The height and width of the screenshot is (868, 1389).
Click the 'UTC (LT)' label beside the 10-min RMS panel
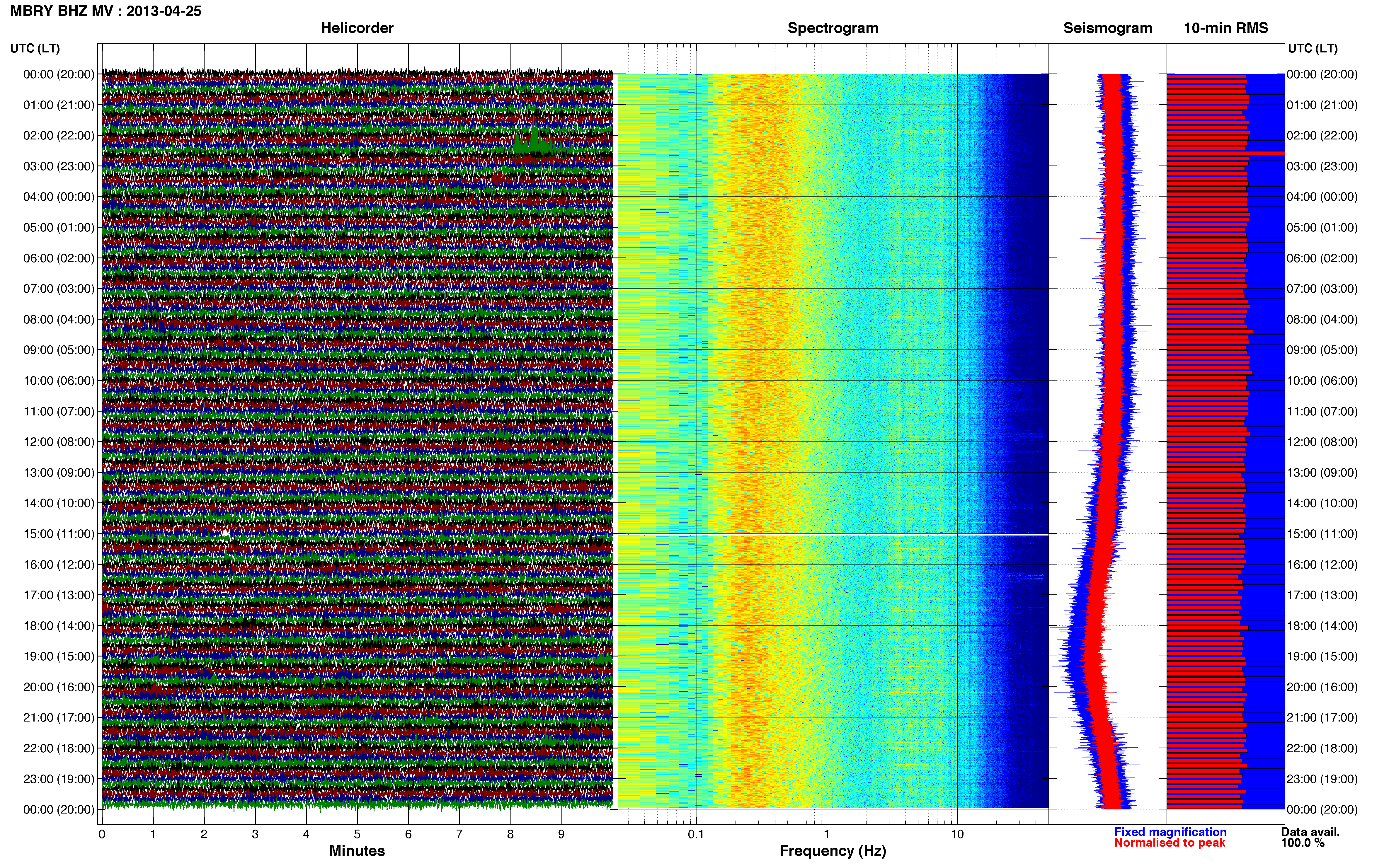[1313, 48]
